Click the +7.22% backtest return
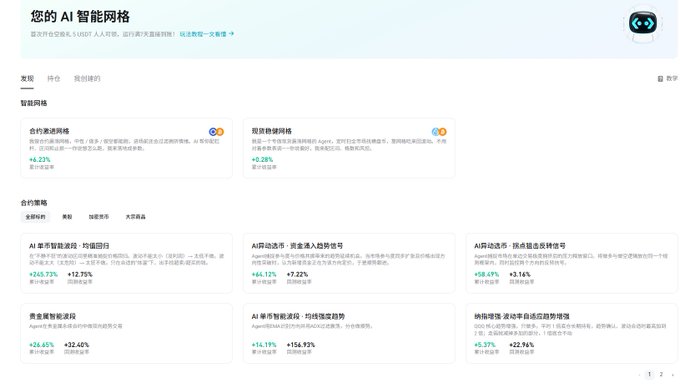The width and height of the screenshot is (680, 388). tap(298, 274)
